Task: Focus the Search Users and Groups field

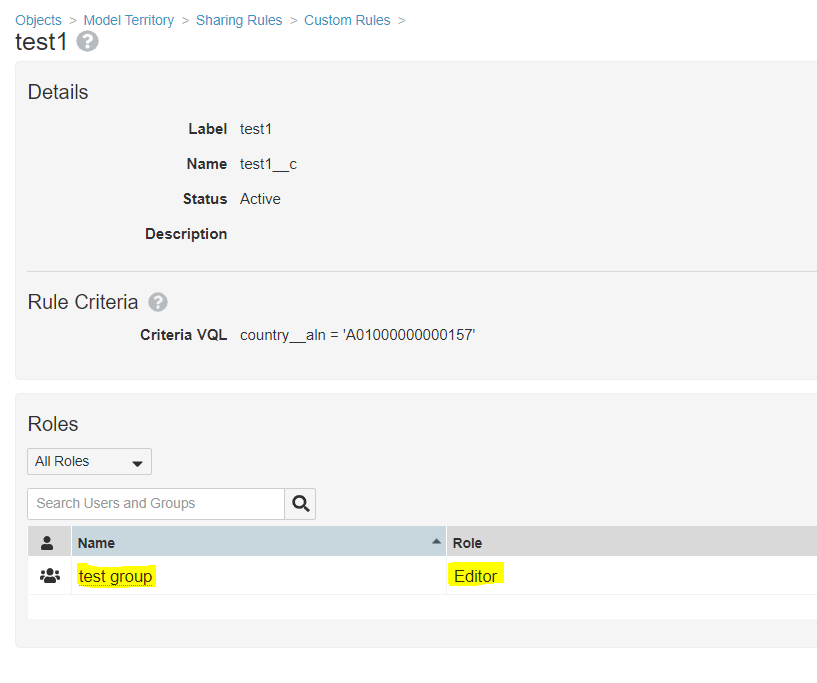Action: coord(155,503)
